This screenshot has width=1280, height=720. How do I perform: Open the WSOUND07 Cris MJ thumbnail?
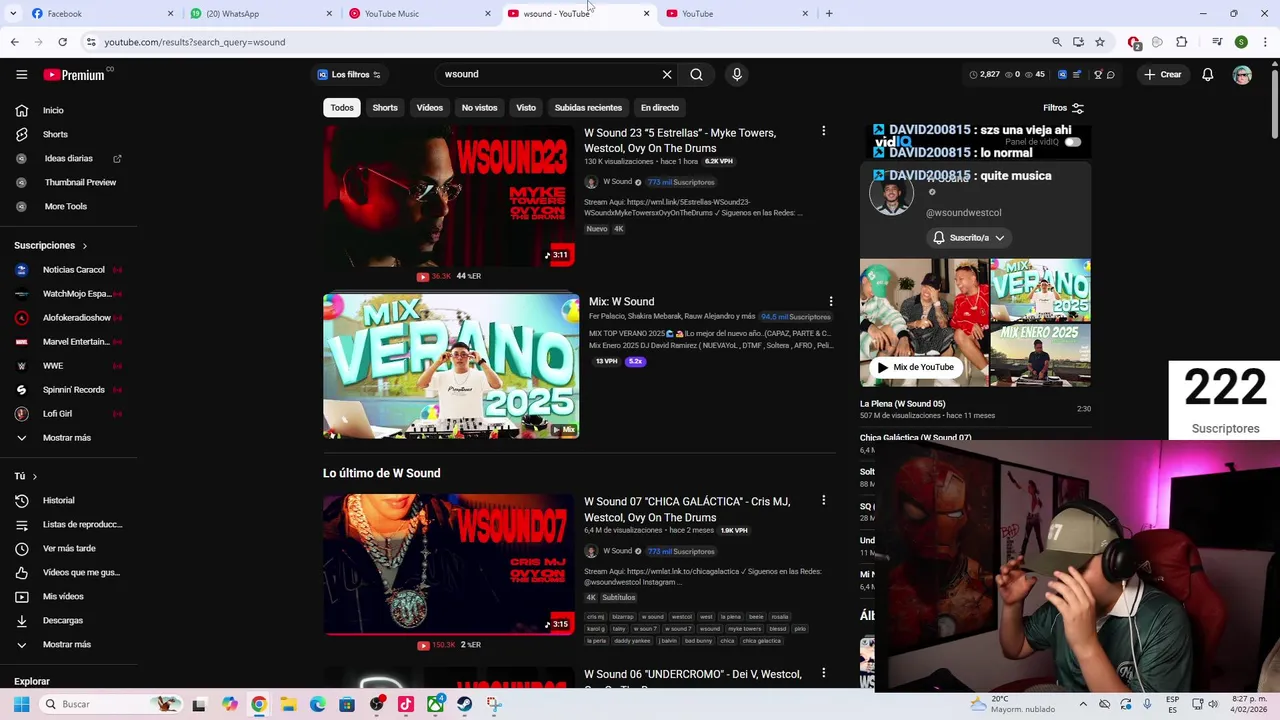point(449,565)
